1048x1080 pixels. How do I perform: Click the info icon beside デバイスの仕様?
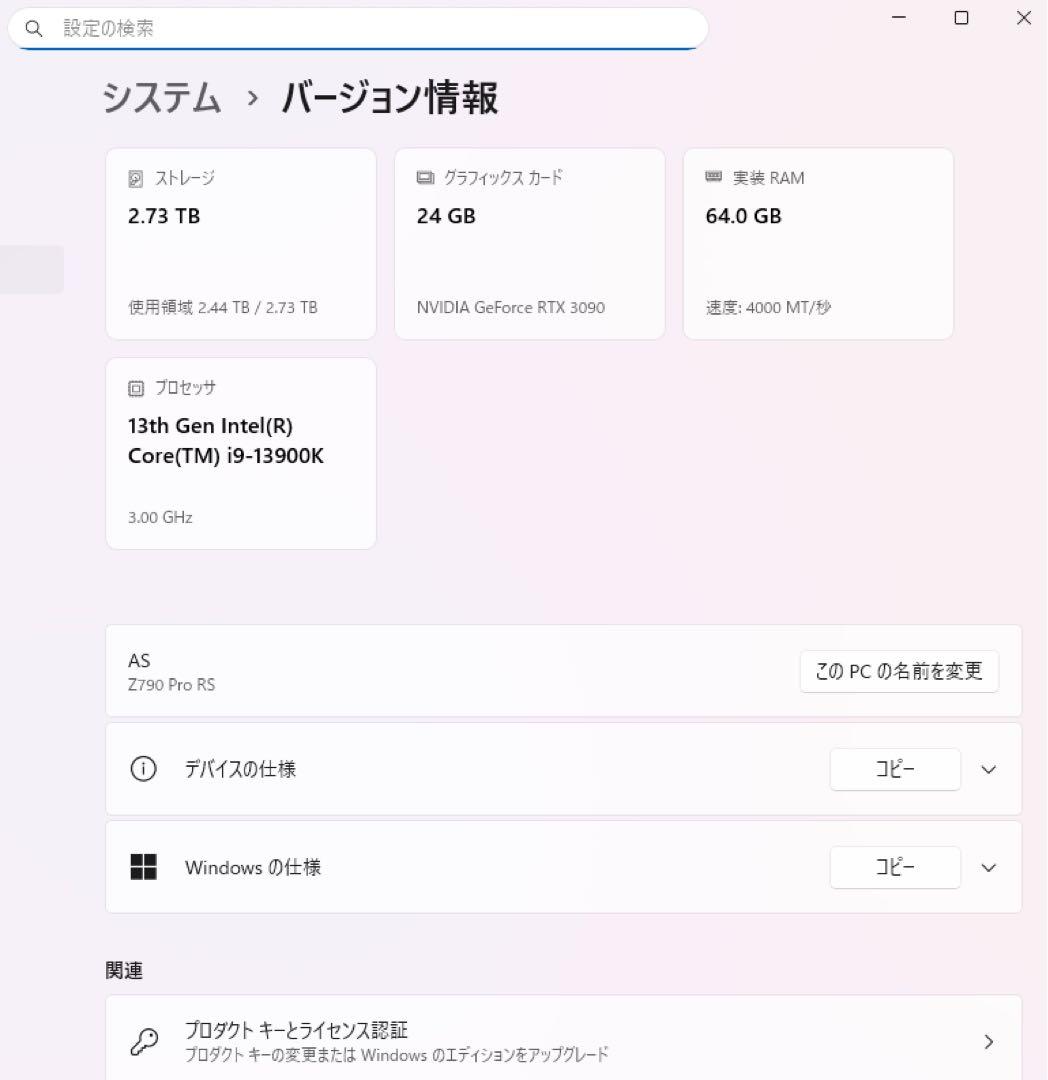coord(143,769)
